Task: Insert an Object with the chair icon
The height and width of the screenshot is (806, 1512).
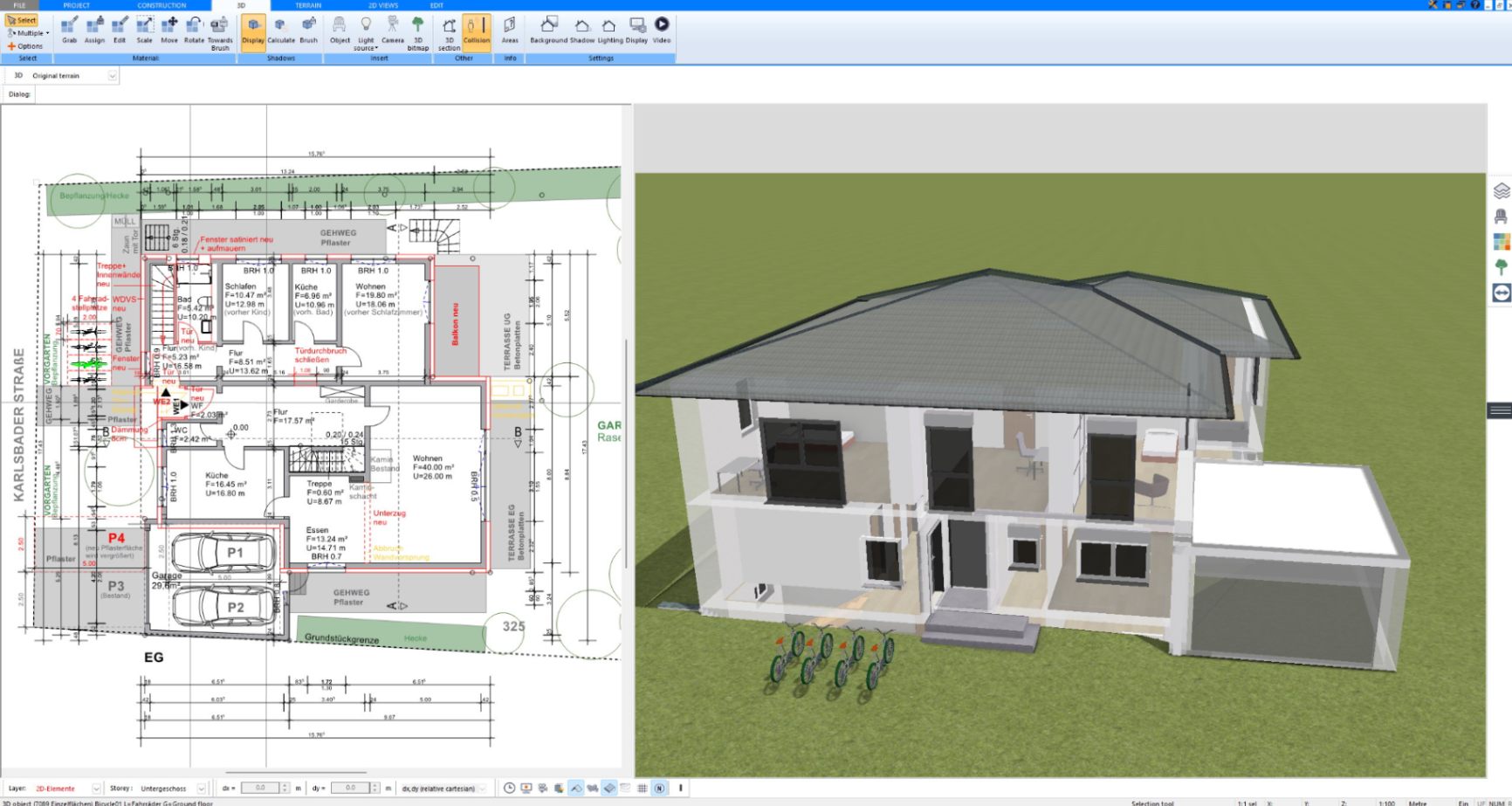Action: click(340, 31)
